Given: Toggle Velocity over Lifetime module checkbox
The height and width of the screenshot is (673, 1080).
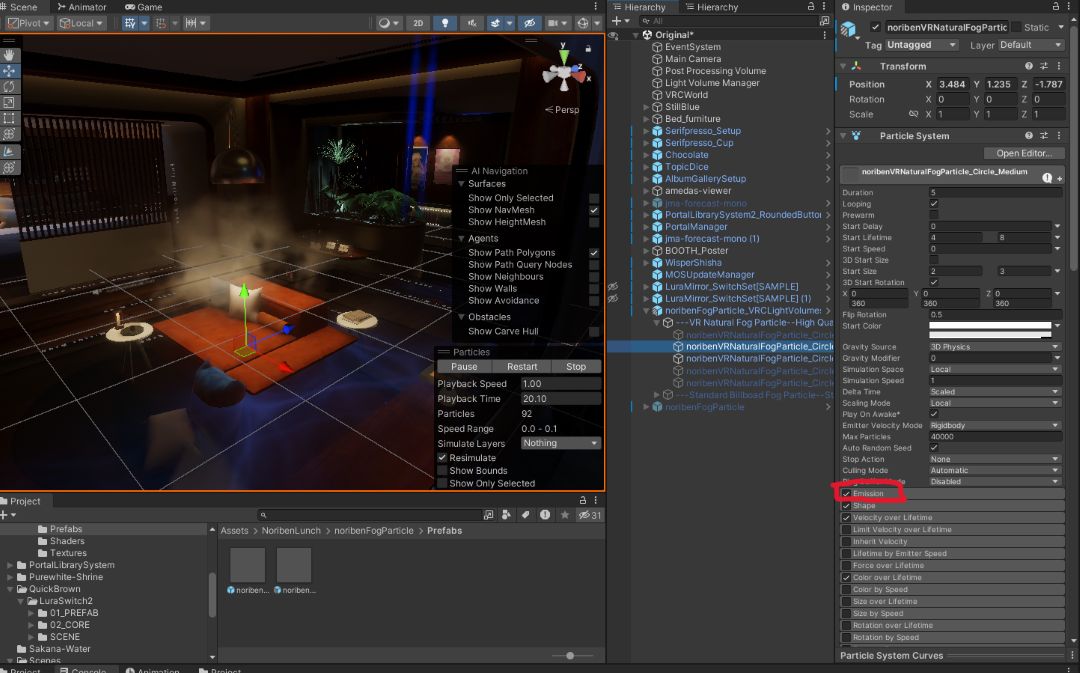Looking at the screenshot, I should (847, 517).
